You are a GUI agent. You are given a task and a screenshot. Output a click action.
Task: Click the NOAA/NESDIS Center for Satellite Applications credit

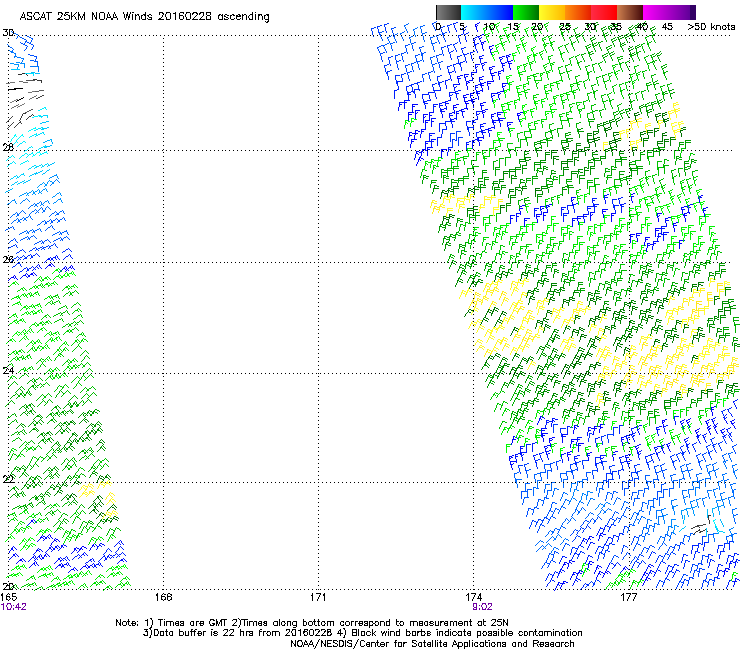pyautogui.click(x=432, y=644)
